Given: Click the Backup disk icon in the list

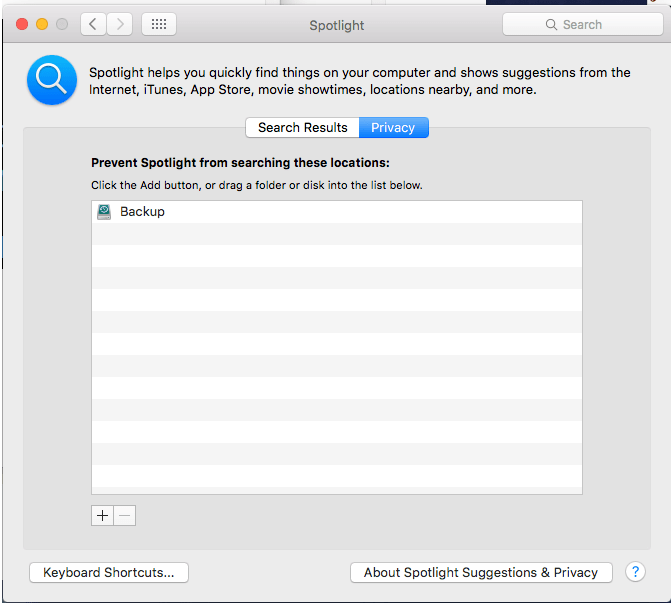Looking at the screenshot, I should 104,212.
